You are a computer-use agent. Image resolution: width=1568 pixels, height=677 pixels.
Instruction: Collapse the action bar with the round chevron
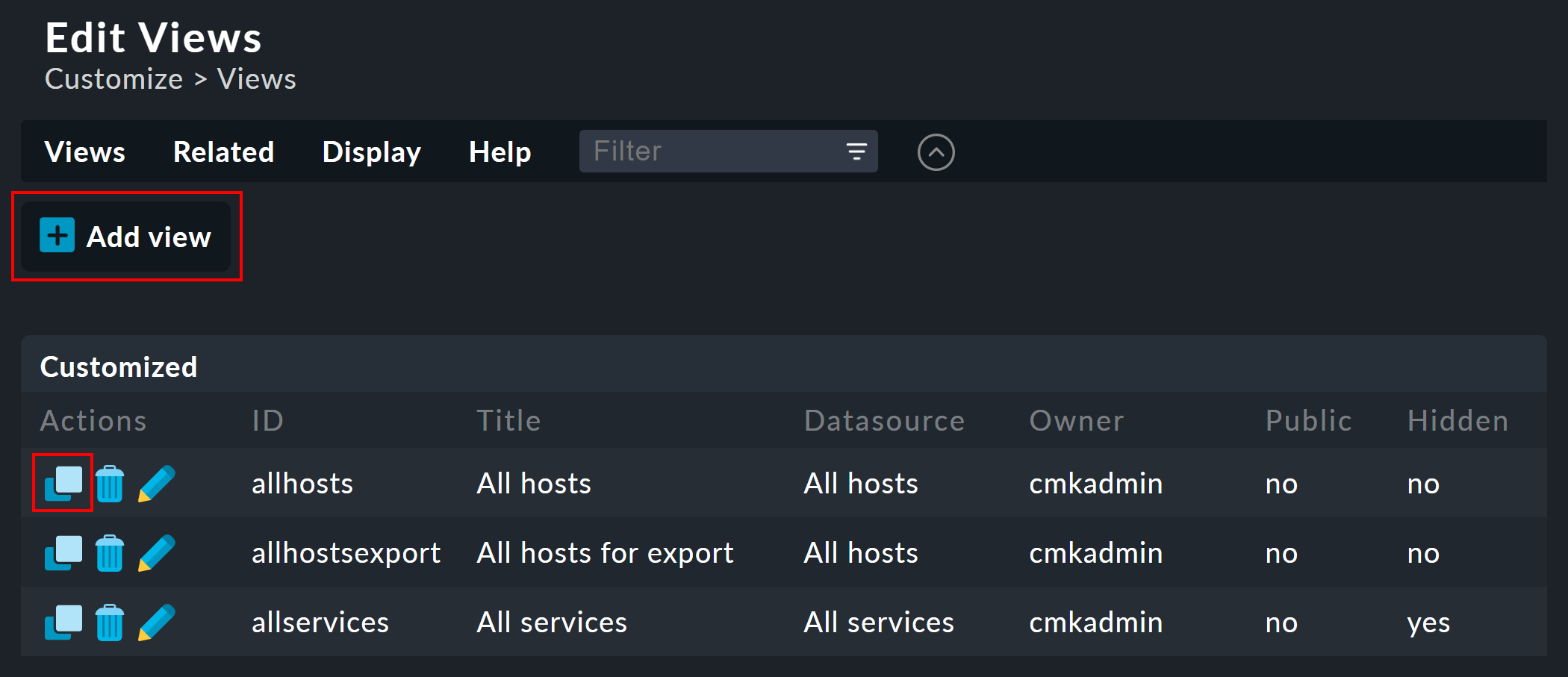(x=936, y=152)
